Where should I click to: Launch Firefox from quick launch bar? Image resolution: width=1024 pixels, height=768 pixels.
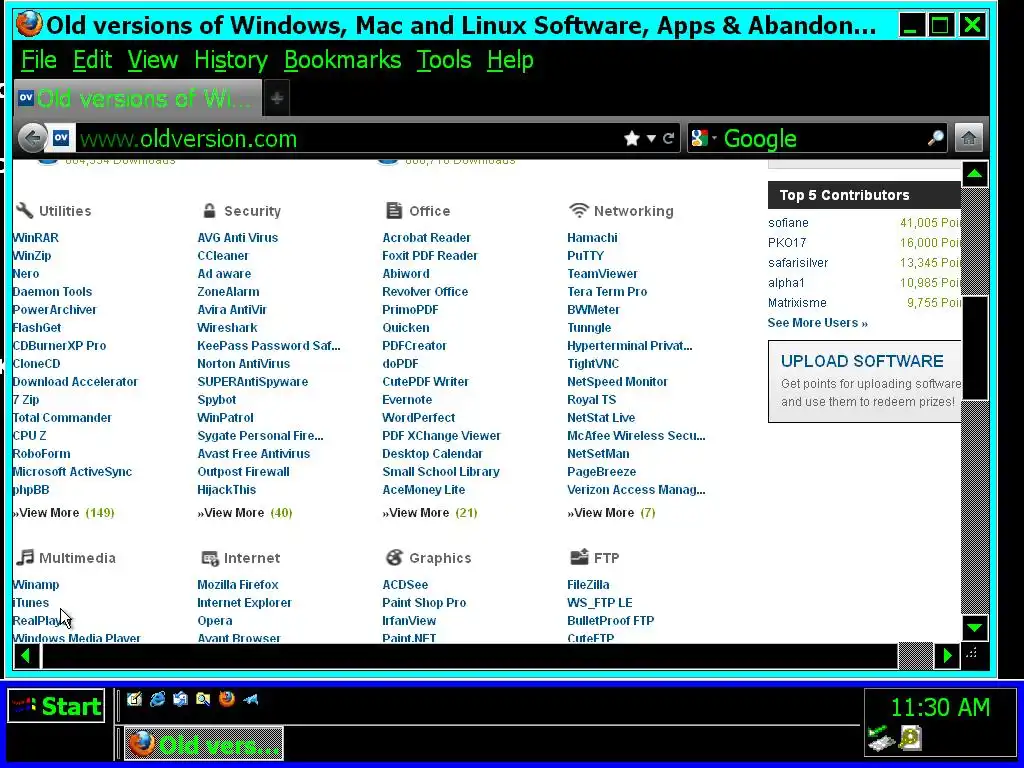pyautogui.click(x=227, y=699)
